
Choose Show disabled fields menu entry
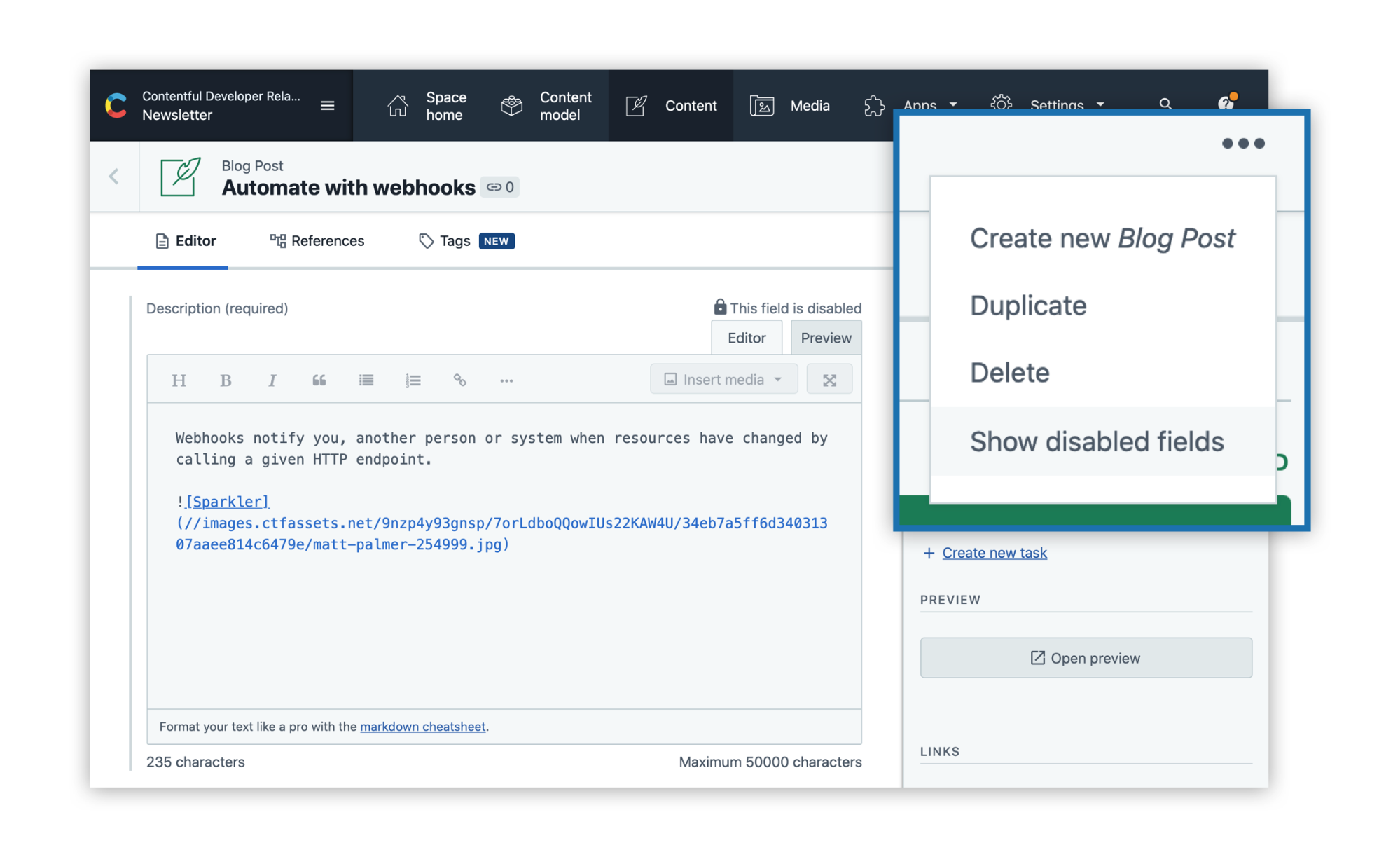pos(1096,441)
